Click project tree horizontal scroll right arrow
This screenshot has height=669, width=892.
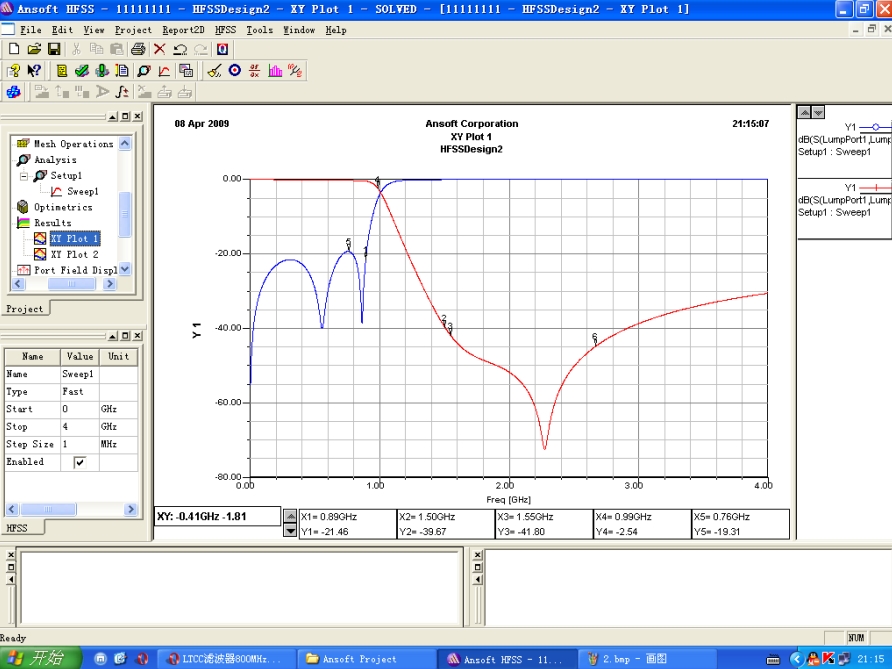click(x=110, y=283)
